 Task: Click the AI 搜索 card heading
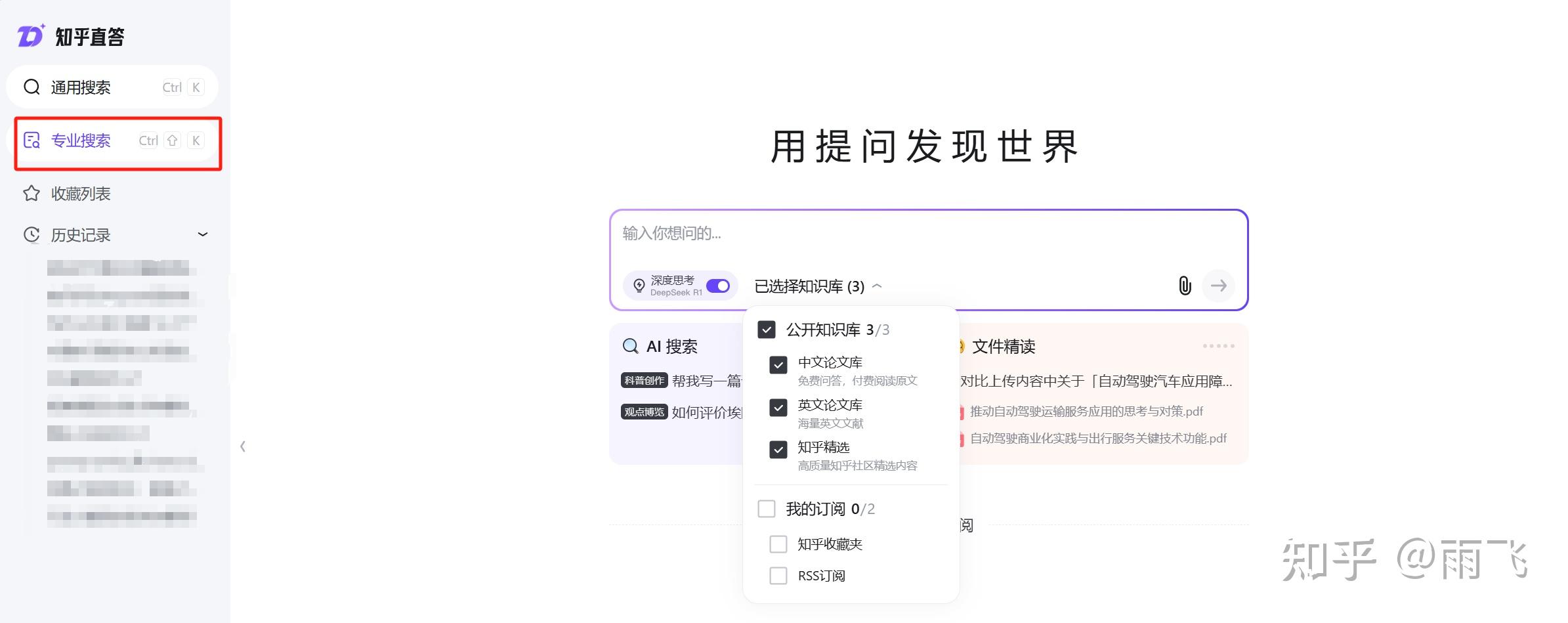[x=671, y=347]
